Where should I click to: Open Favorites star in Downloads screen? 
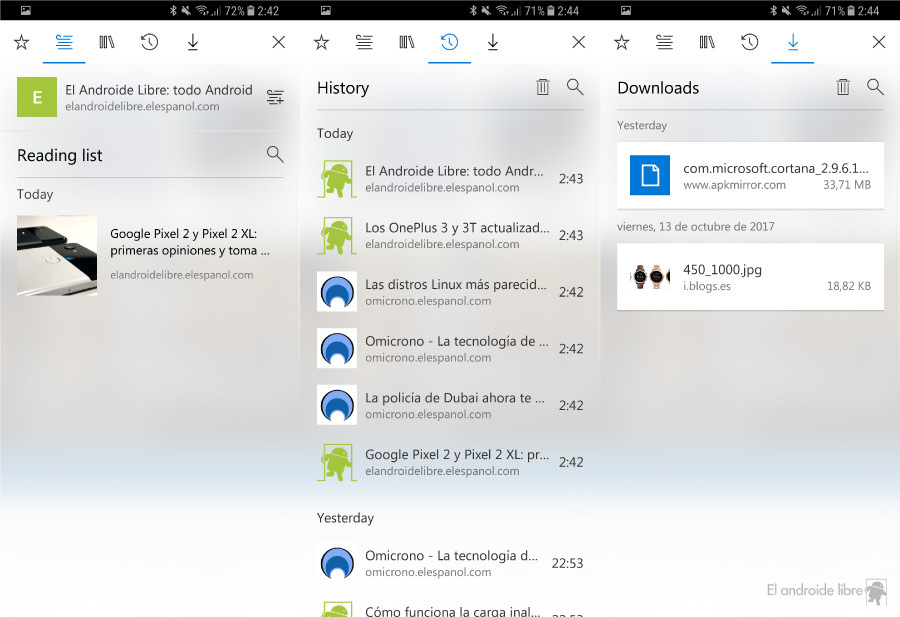(x=622, y=42)
